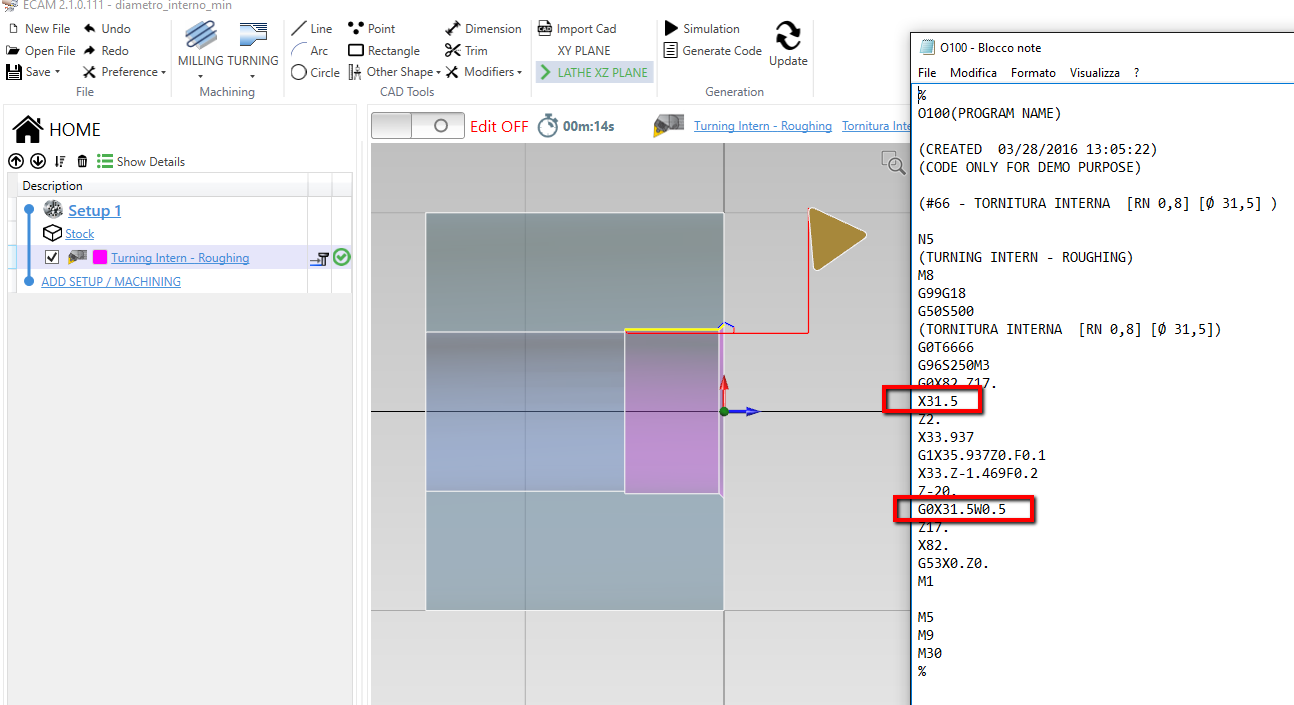
Task: Click the Description column header
Action: [x=53, y=186]
